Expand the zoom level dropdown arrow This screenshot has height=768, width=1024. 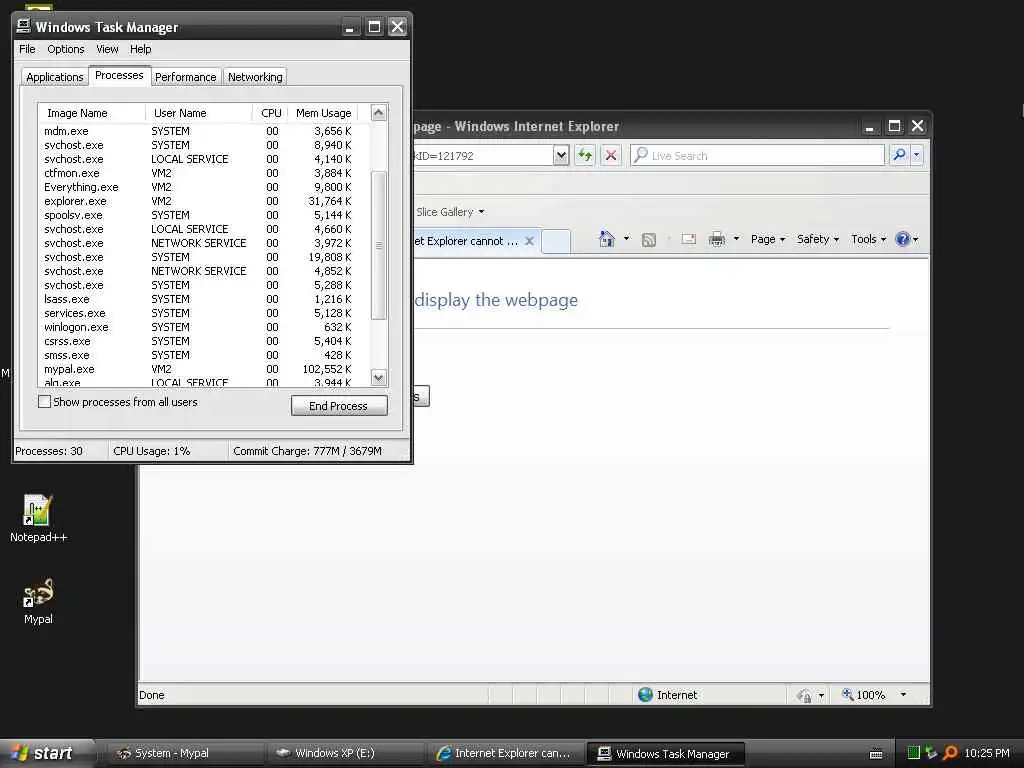(903, 695)
